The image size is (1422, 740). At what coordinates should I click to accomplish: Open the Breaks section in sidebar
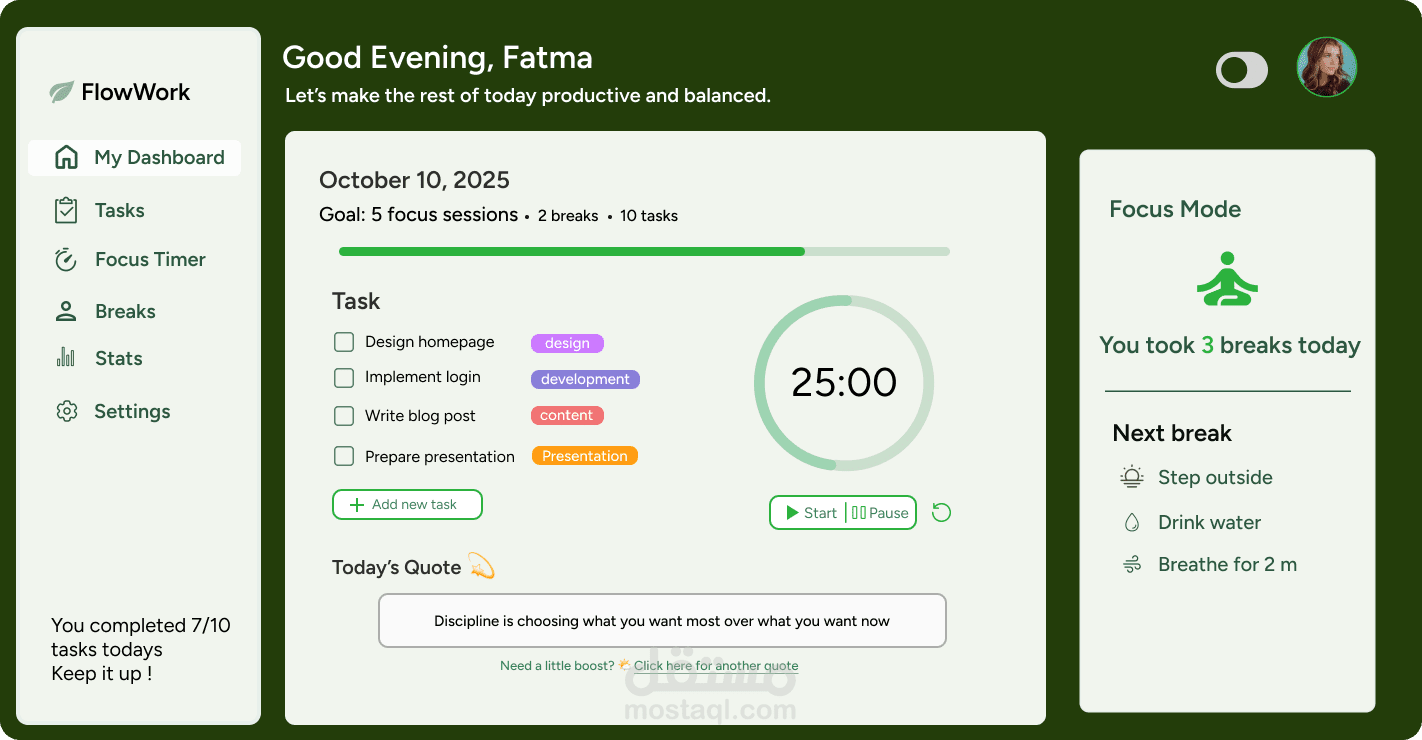[x=125, y=312]
